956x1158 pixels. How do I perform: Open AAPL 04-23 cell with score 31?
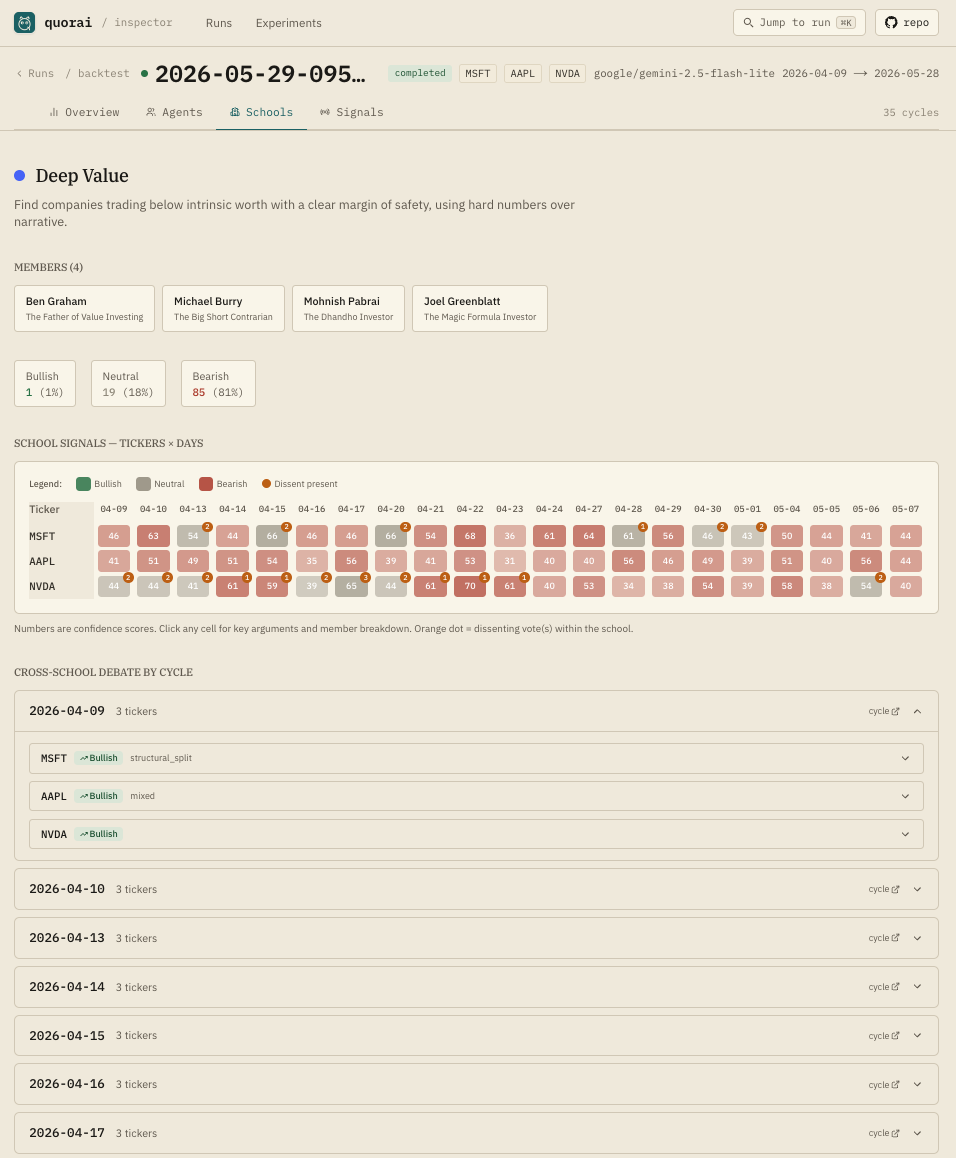tap(510, 561)
